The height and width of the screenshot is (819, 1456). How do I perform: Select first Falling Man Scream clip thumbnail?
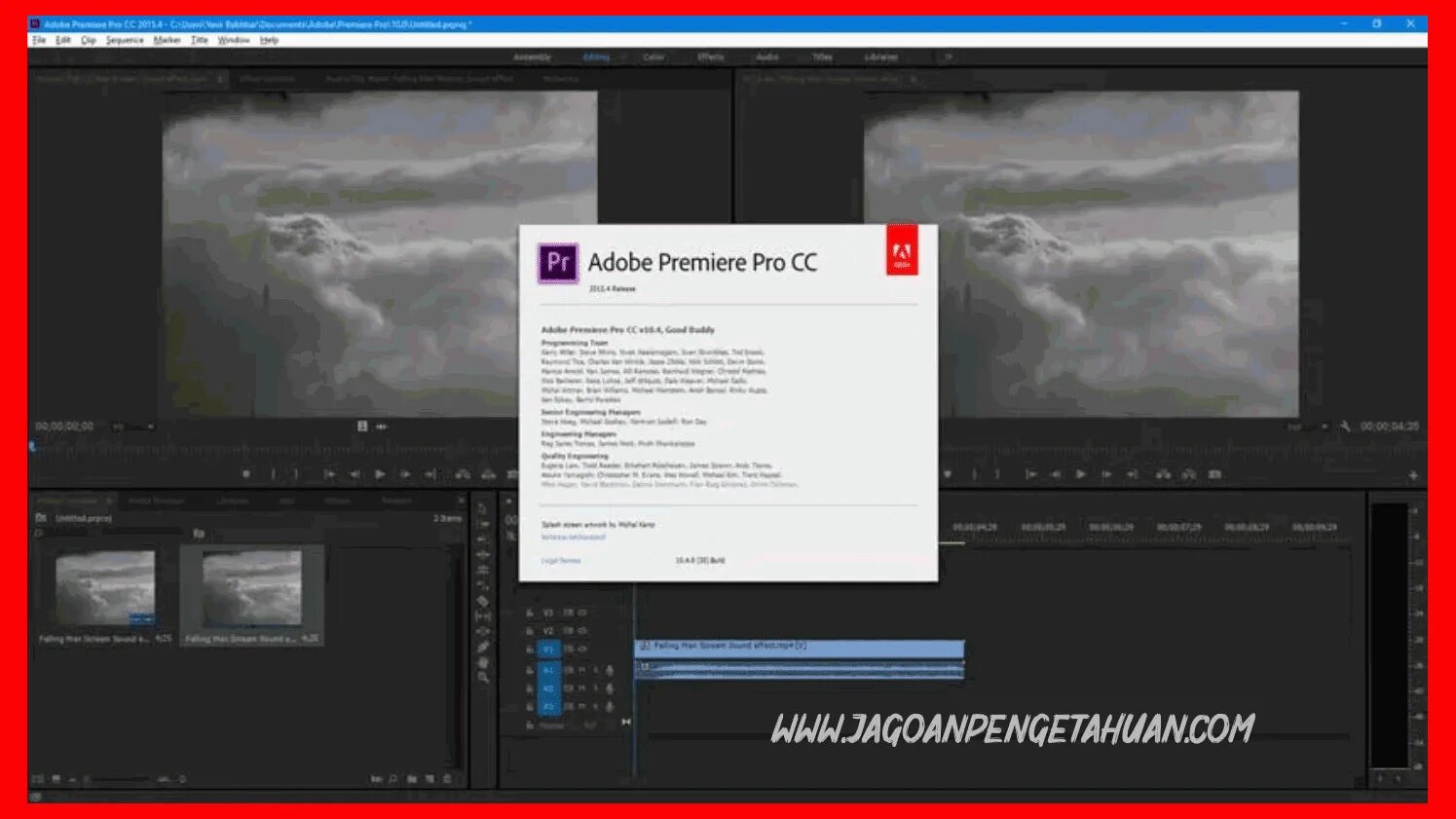coord(105,588)
